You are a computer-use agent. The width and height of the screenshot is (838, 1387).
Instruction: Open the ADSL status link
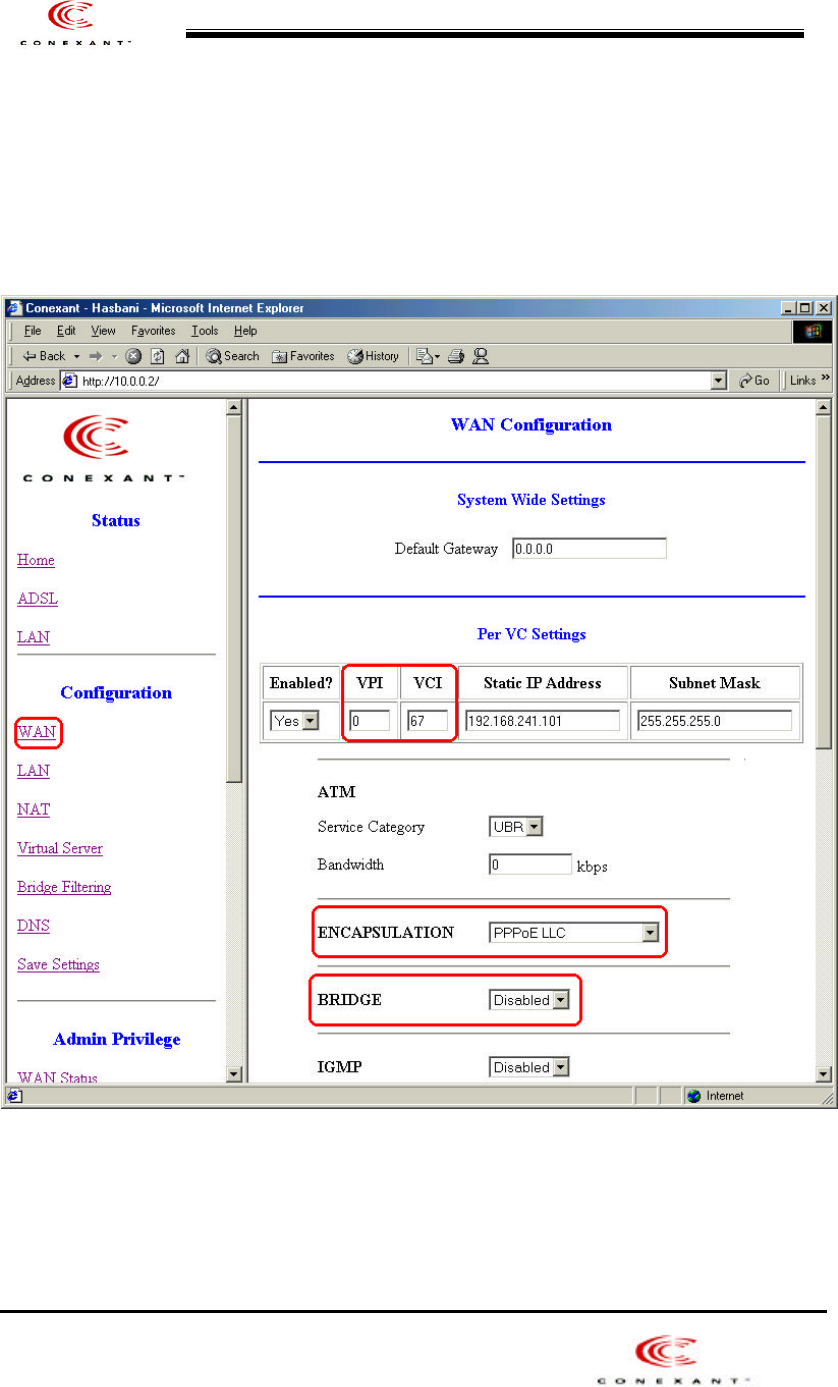(37, 599)
